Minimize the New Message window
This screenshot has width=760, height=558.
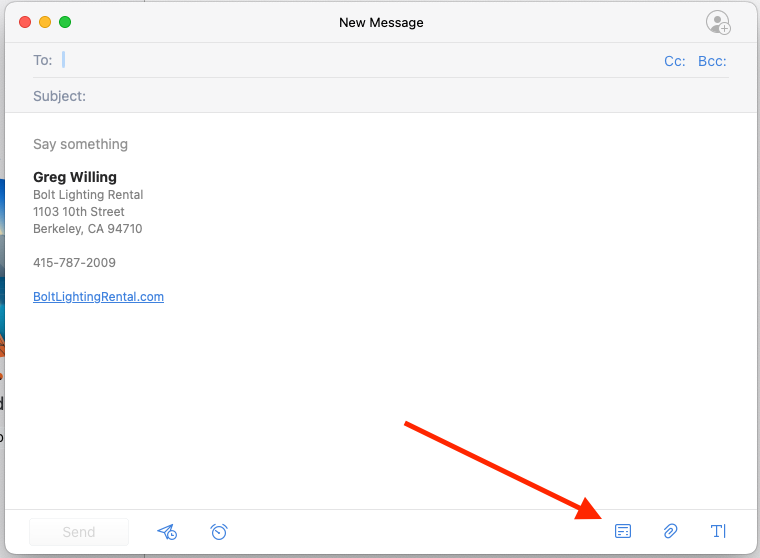[x=45, y=22]
